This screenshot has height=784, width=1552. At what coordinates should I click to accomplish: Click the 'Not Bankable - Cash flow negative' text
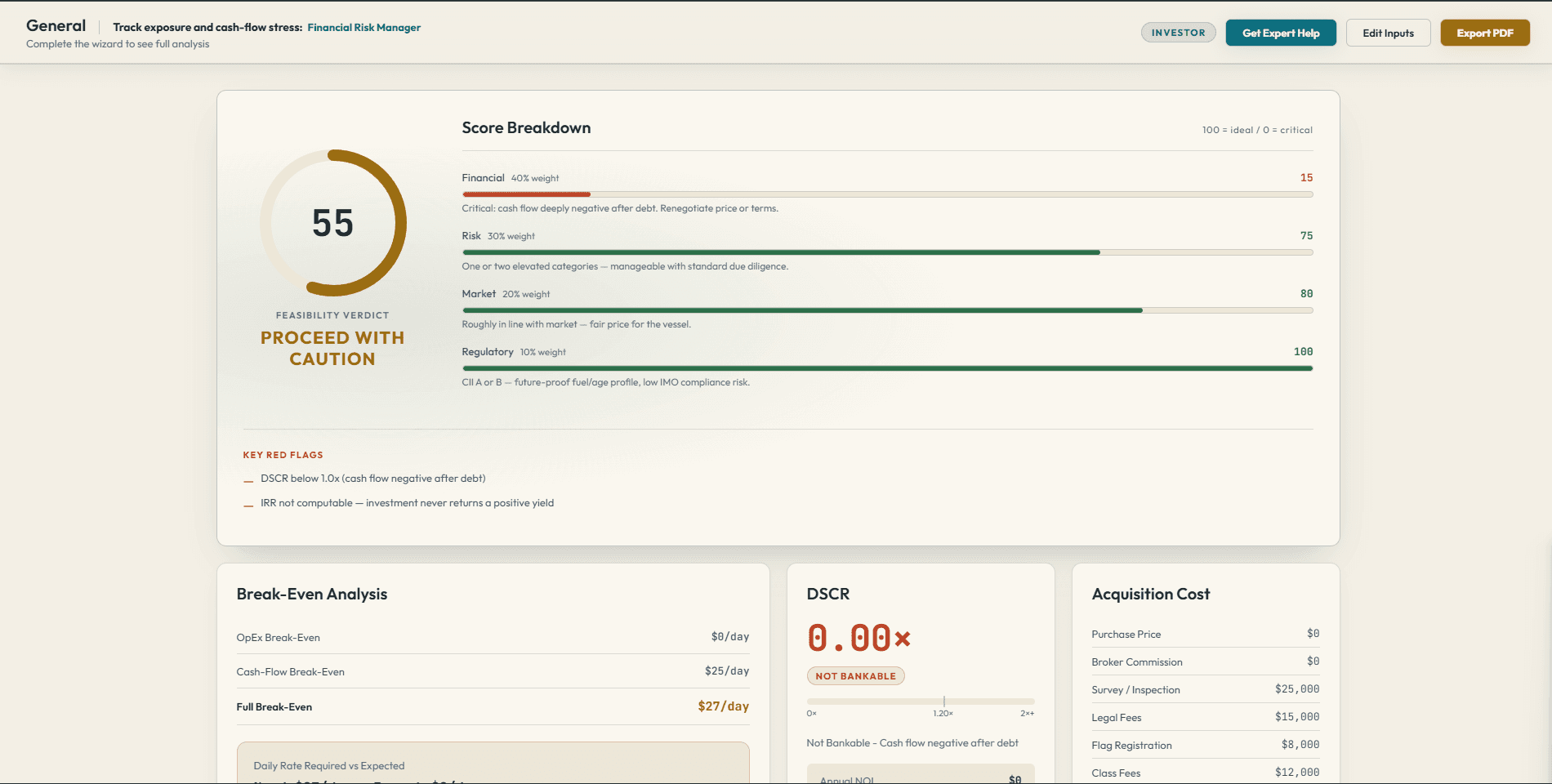[x=912, y=743]
